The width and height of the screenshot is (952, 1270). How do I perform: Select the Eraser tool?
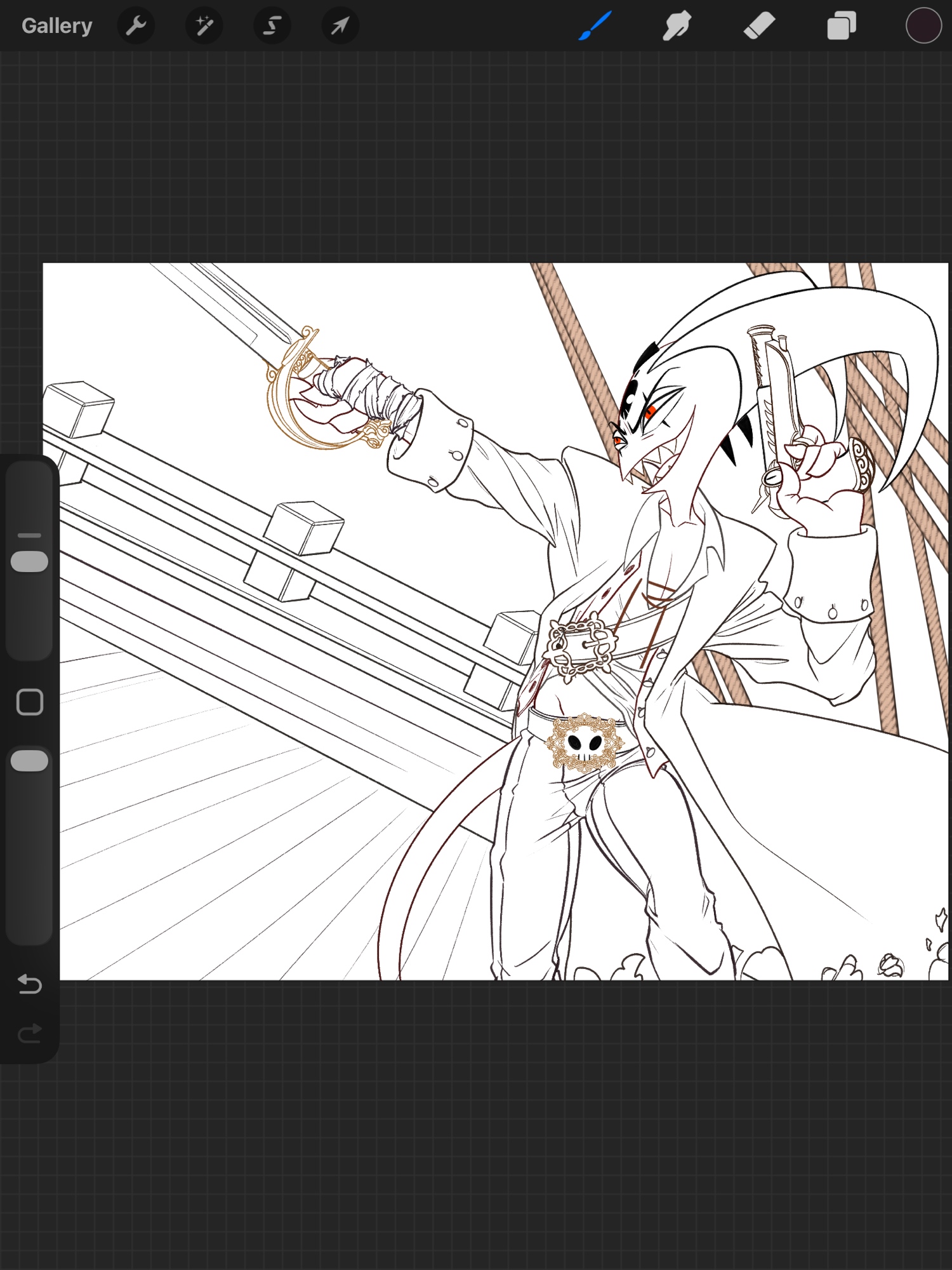[x=759, y=26]
